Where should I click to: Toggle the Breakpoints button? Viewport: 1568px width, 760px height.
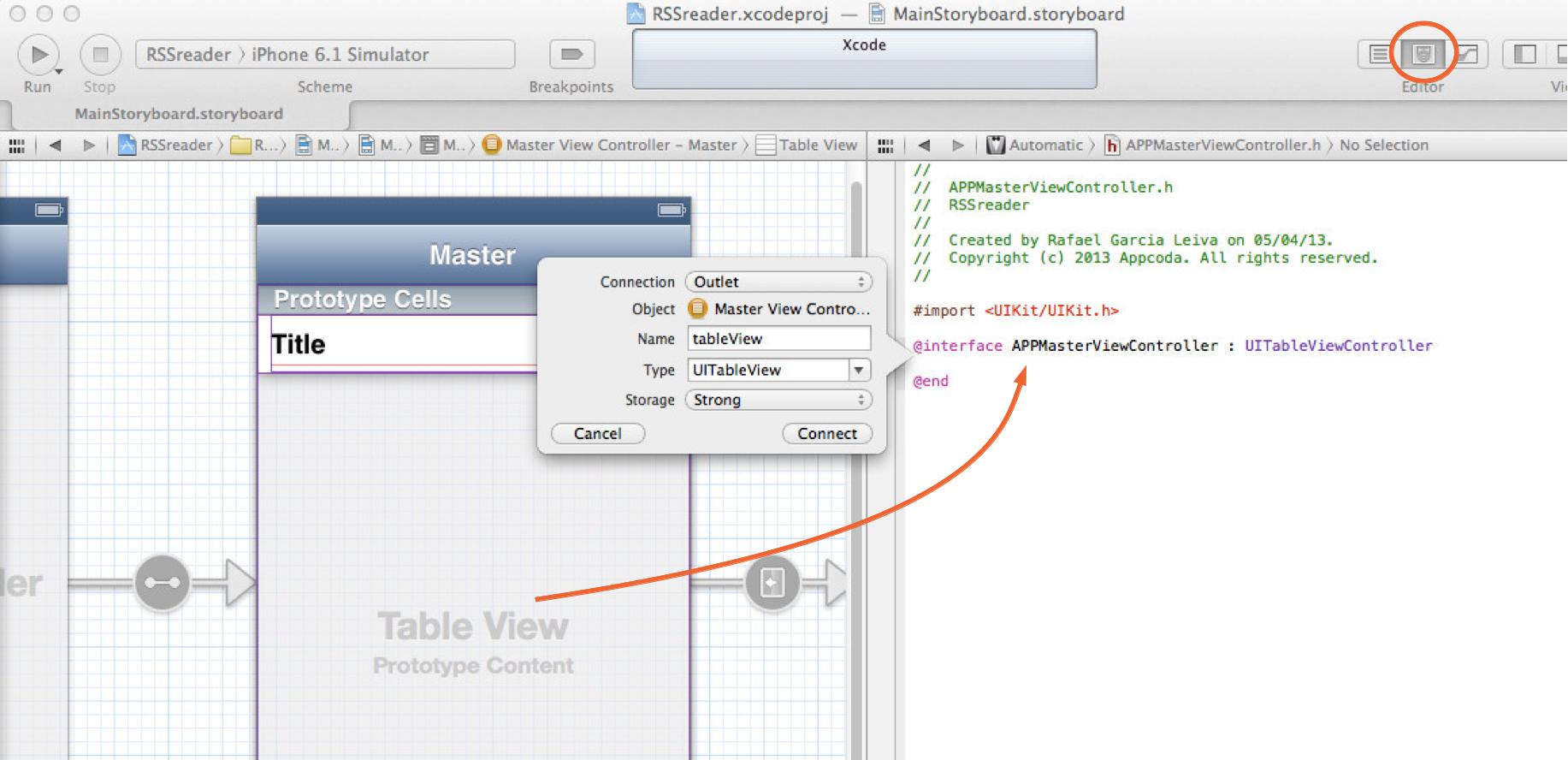(x=571, y=55)
